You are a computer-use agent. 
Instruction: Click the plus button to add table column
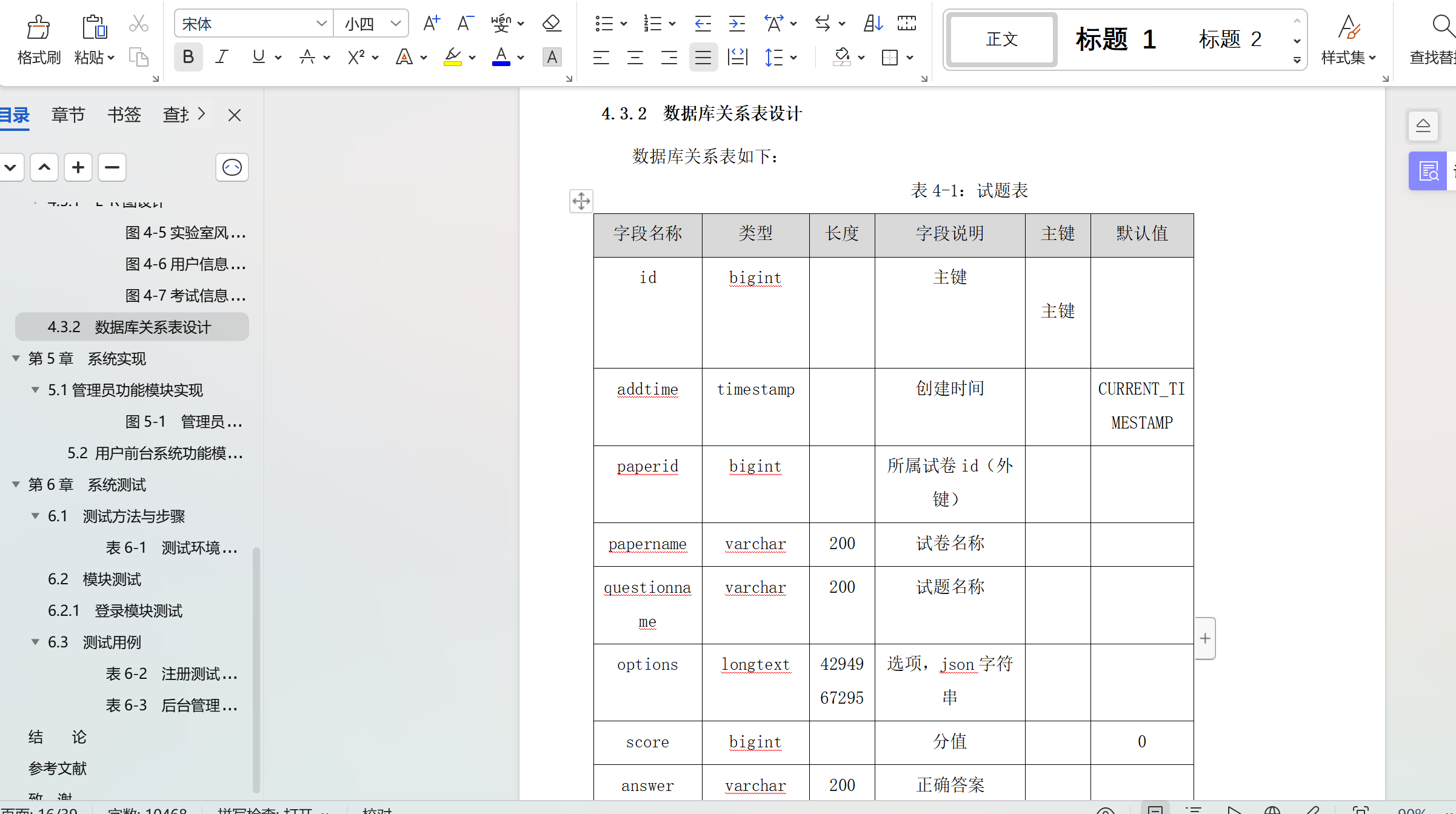pos(1205,638)
